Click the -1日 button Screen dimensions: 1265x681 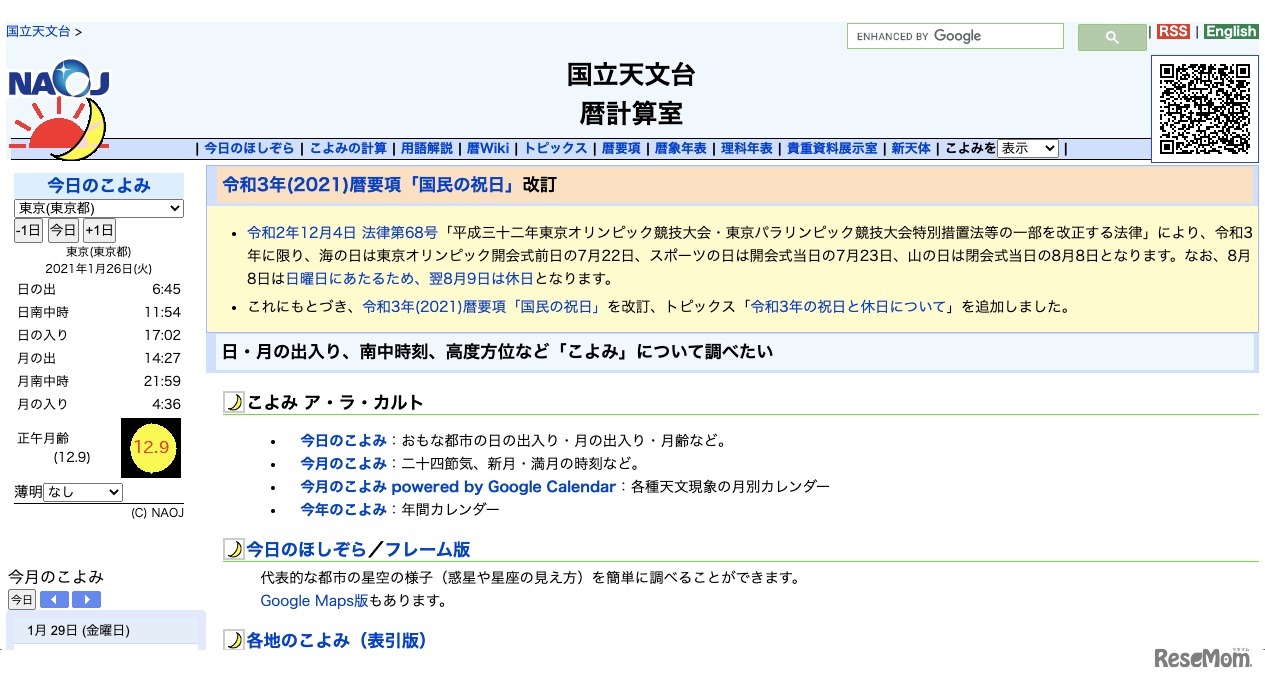point(28,231)
